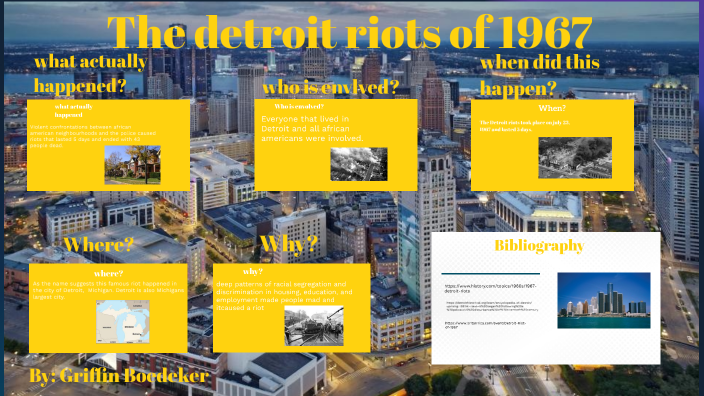Click the house photo in first yellow card
Viewport: 704px width, 396px height.
pyautogui.click(x=132, y=165)
